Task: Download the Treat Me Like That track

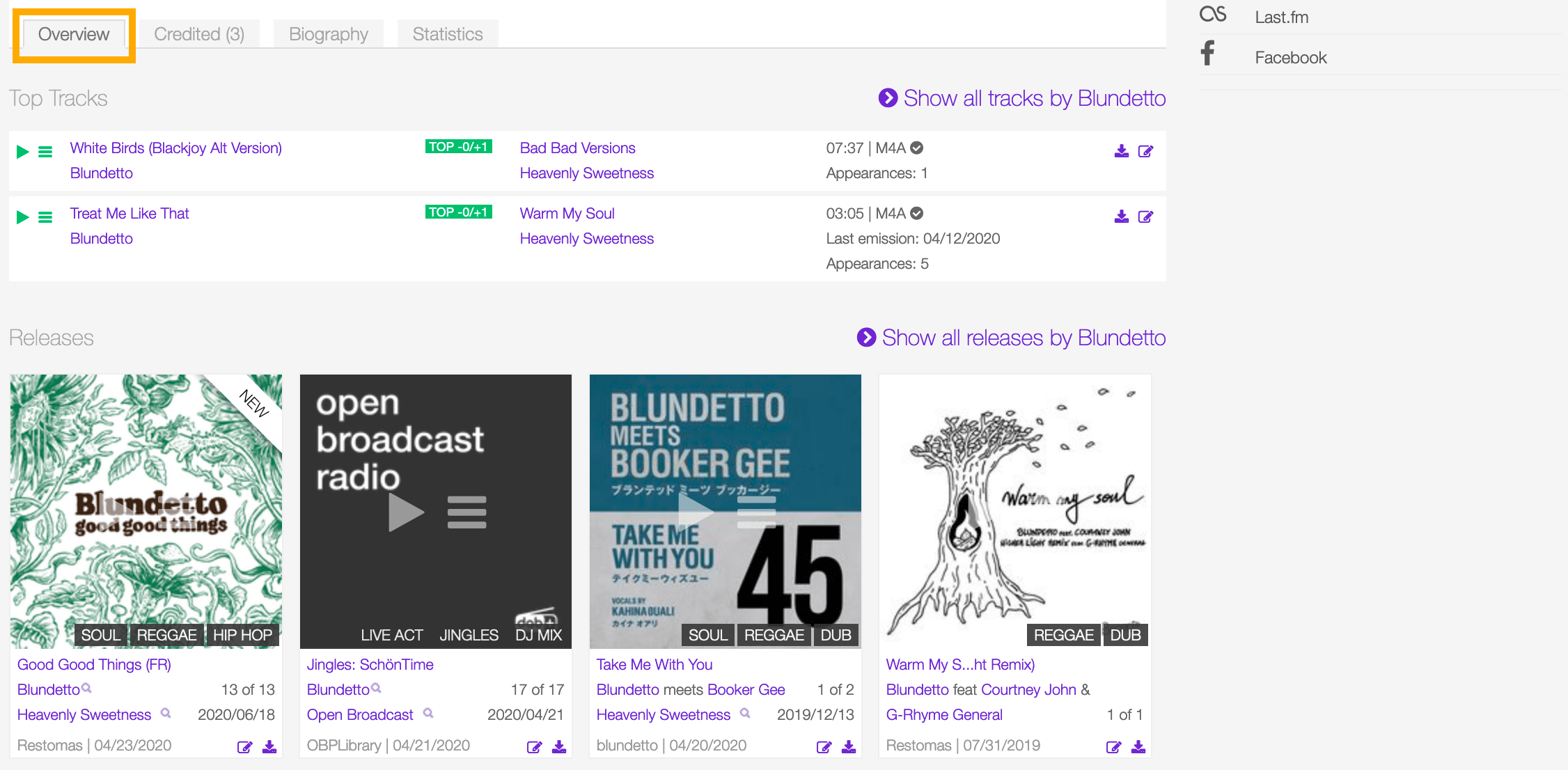Action: click(x=1121, y=217)
